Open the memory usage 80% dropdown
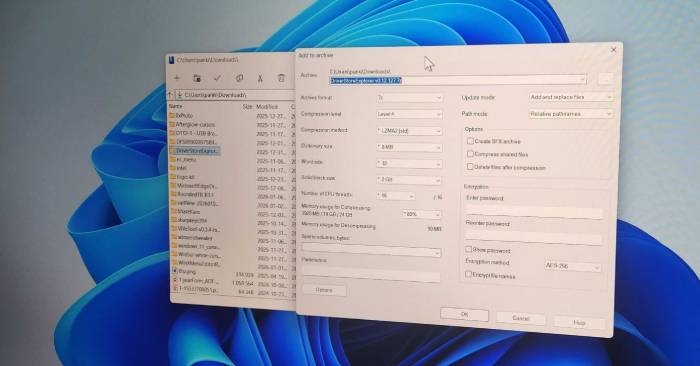 coord(422,214)
